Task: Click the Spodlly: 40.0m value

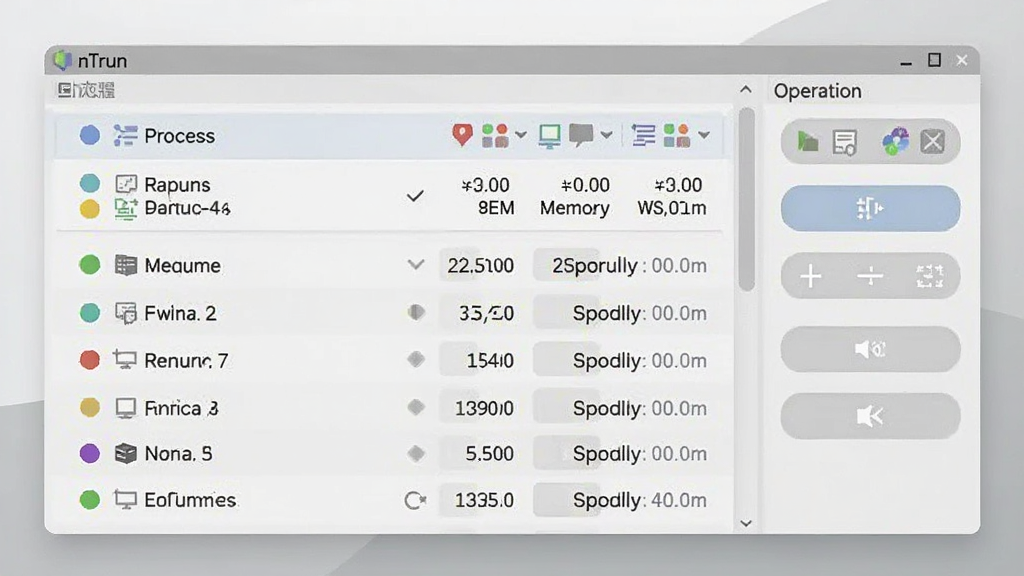Action: coord(640,500)
